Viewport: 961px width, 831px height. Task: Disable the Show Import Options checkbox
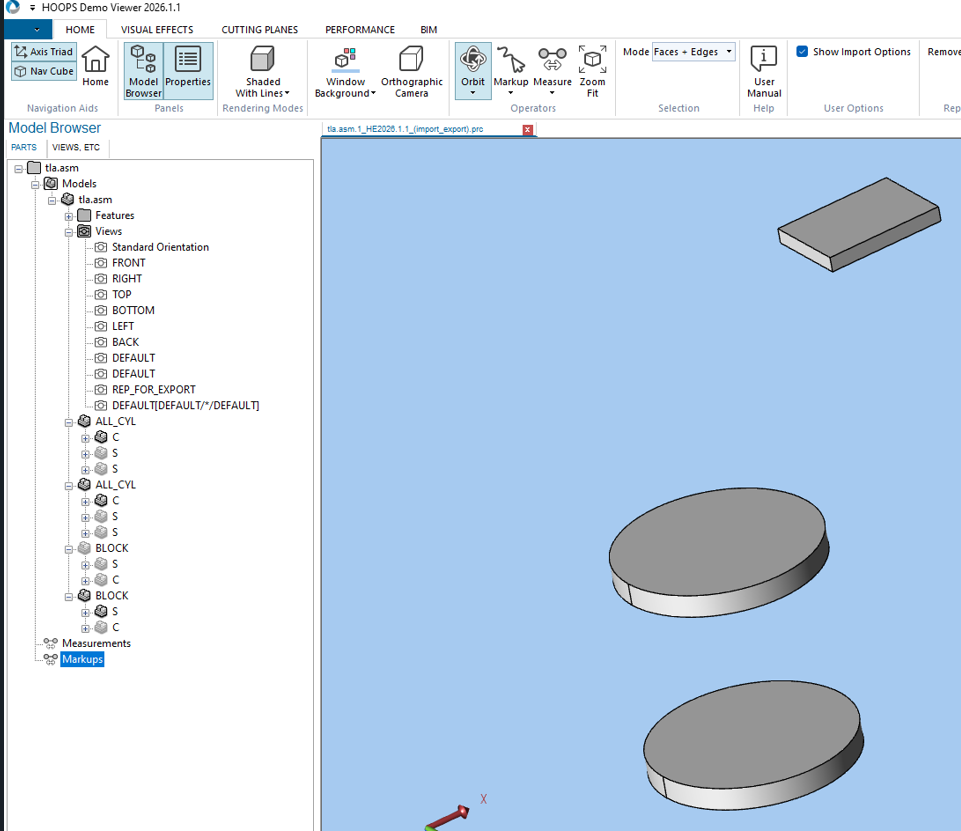pos(801,51)
